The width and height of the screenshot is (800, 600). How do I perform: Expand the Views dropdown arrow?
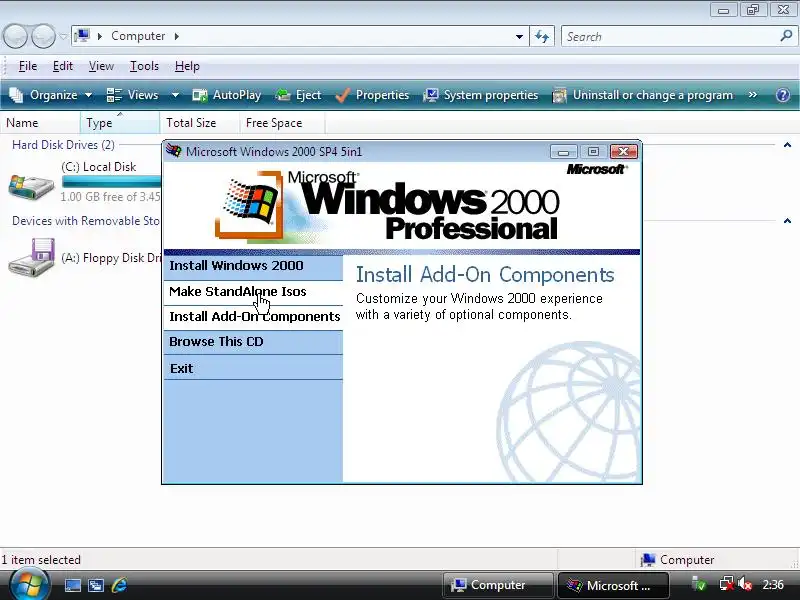175,95
